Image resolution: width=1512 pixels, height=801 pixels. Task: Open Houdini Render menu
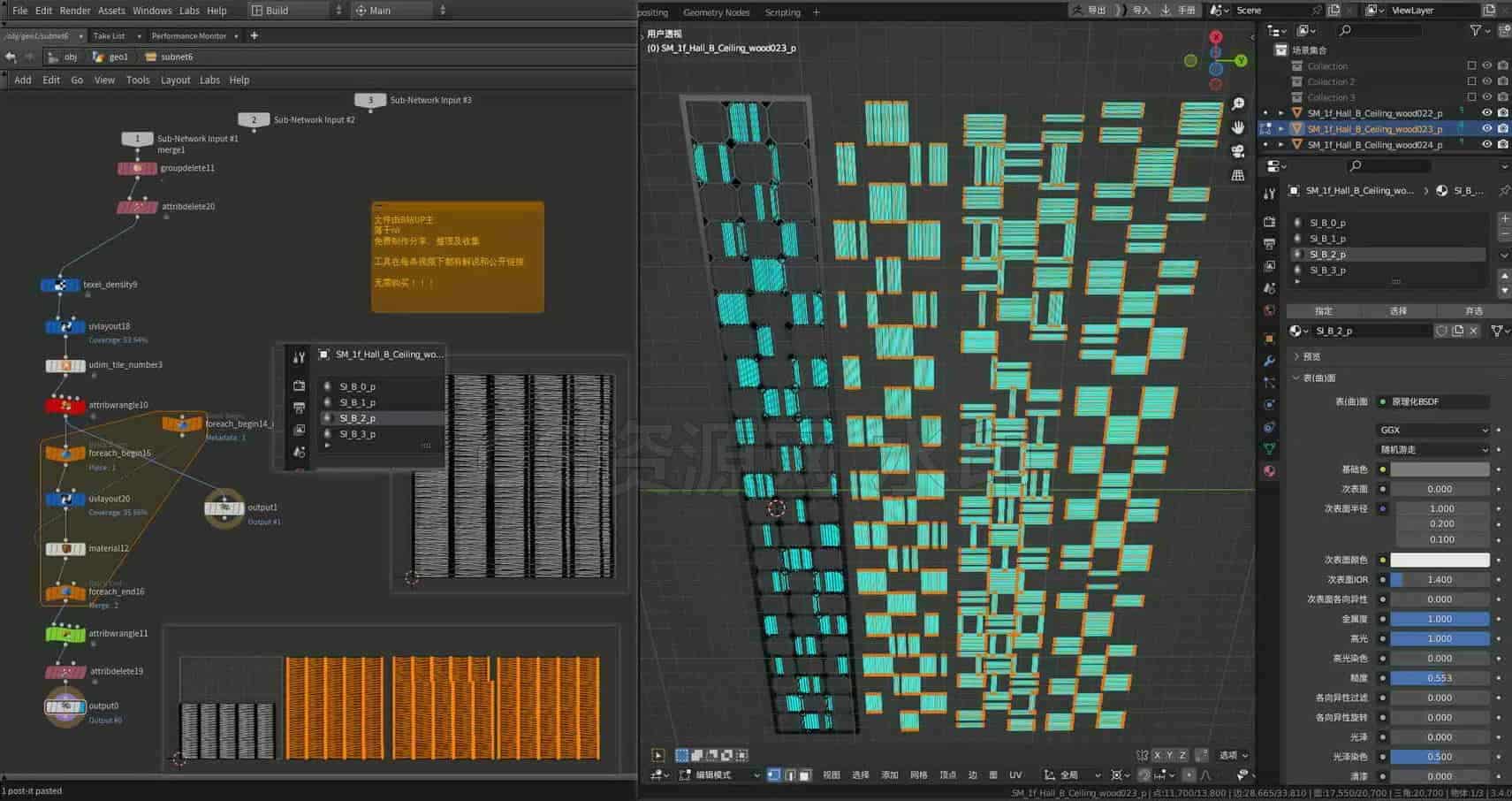75,11
